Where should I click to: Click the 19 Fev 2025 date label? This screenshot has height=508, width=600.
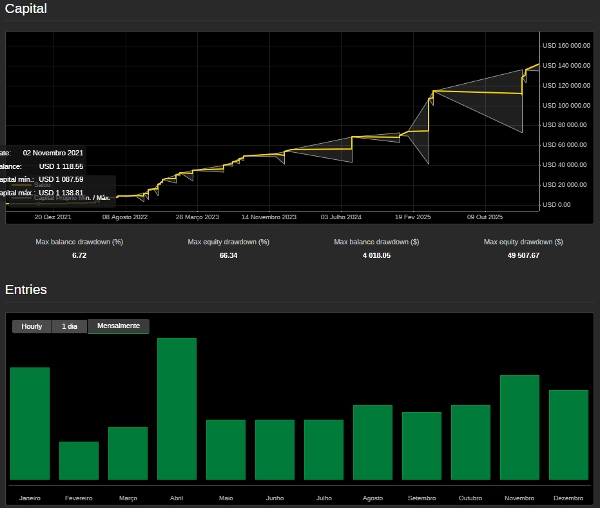coord(413,217)
